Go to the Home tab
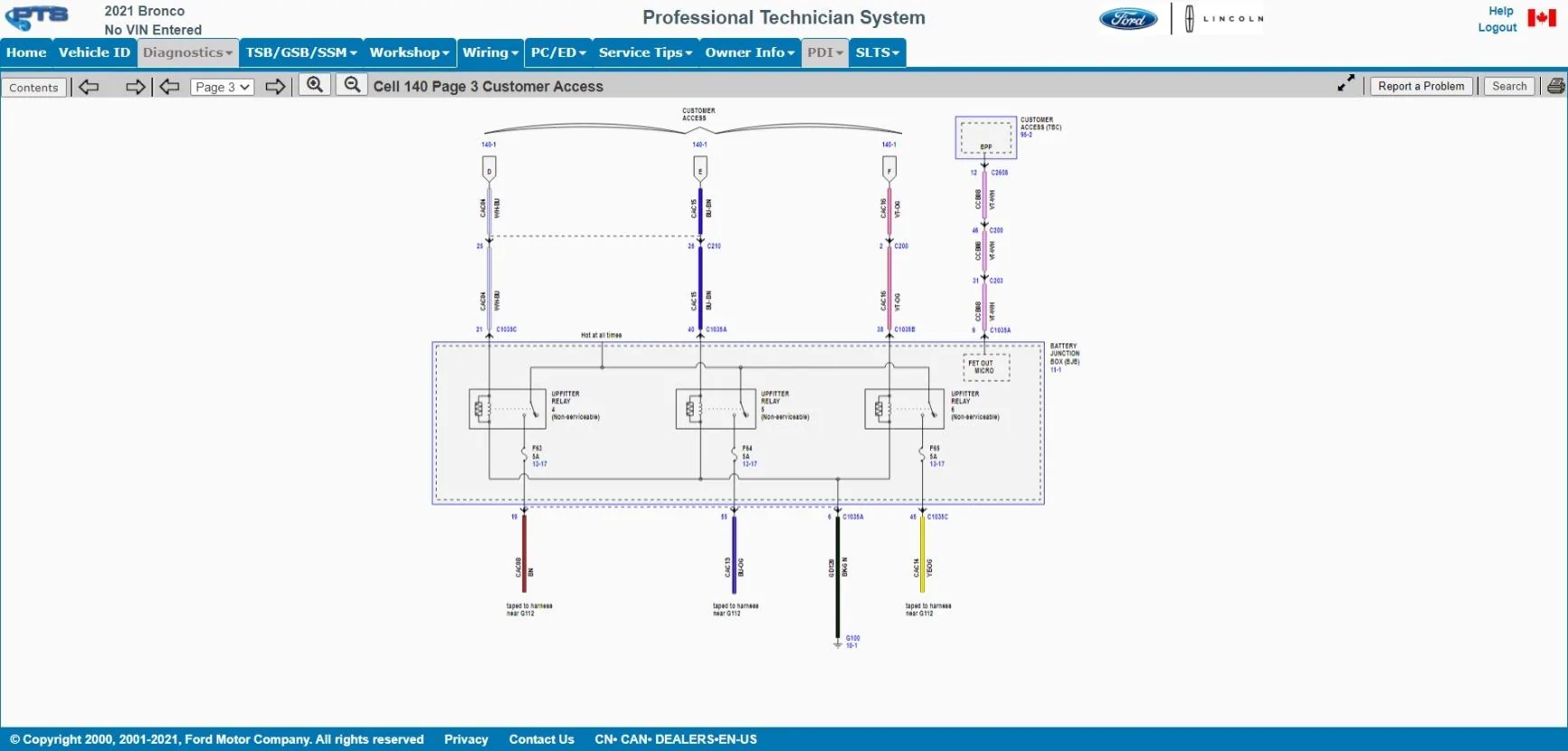This screenshot has height=751, width=1568. [x=26, y=52]
